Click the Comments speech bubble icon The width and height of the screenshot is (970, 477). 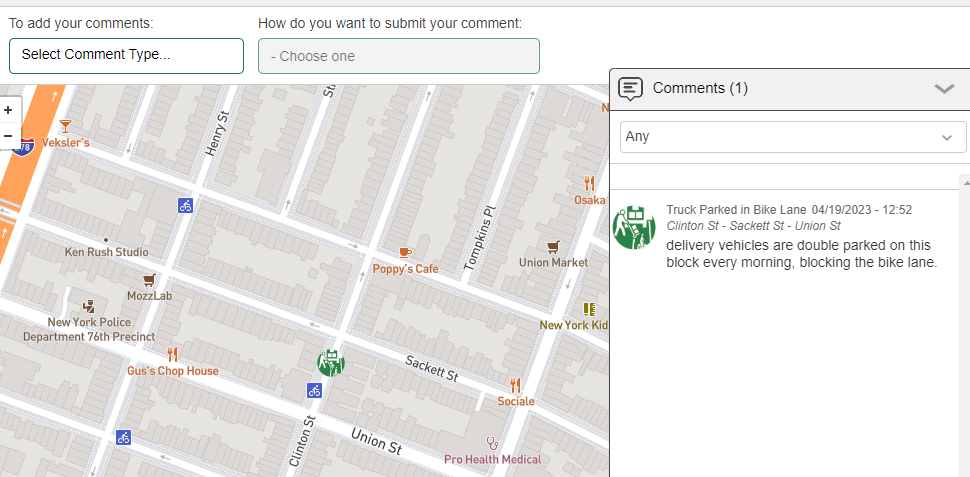(x=630, y=89)
